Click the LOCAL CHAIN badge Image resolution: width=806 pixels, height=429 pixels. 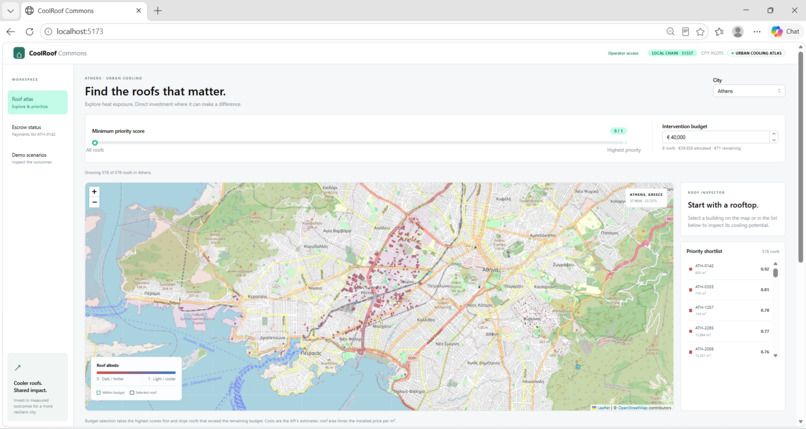point(672,53)
